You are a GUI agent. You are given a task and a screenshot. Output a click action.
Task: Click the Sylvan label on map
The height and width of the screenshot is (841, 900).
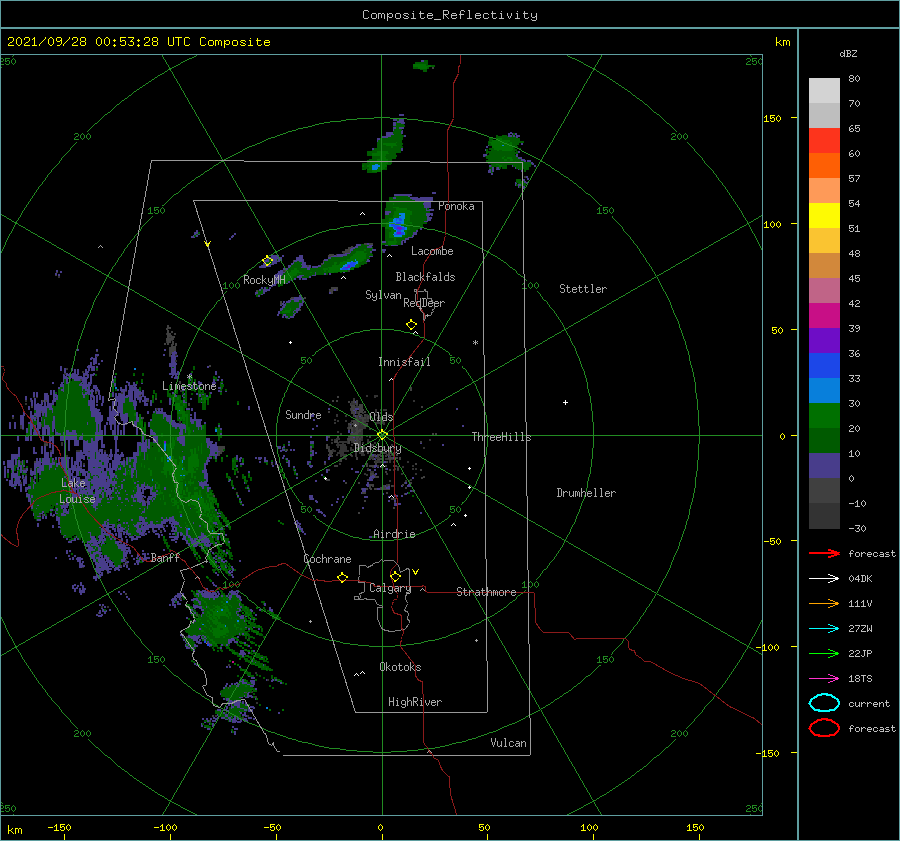(x=383, y=295)
